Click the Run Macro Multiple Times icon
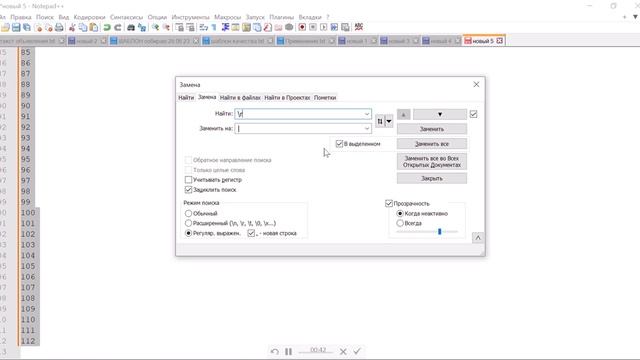The width and height of the screenshot is (640, 360). (335, 27)
